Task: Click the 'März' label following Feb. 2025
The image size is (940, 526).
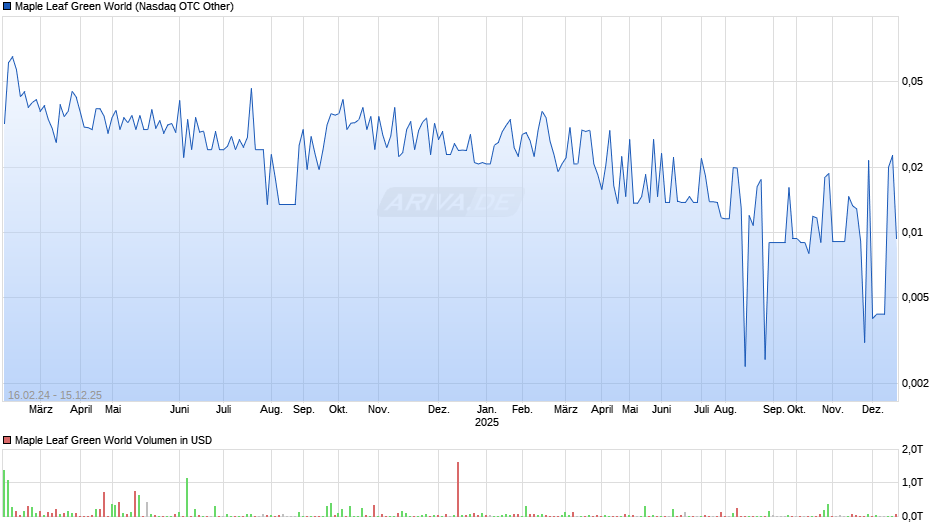Action: [565, 409]
